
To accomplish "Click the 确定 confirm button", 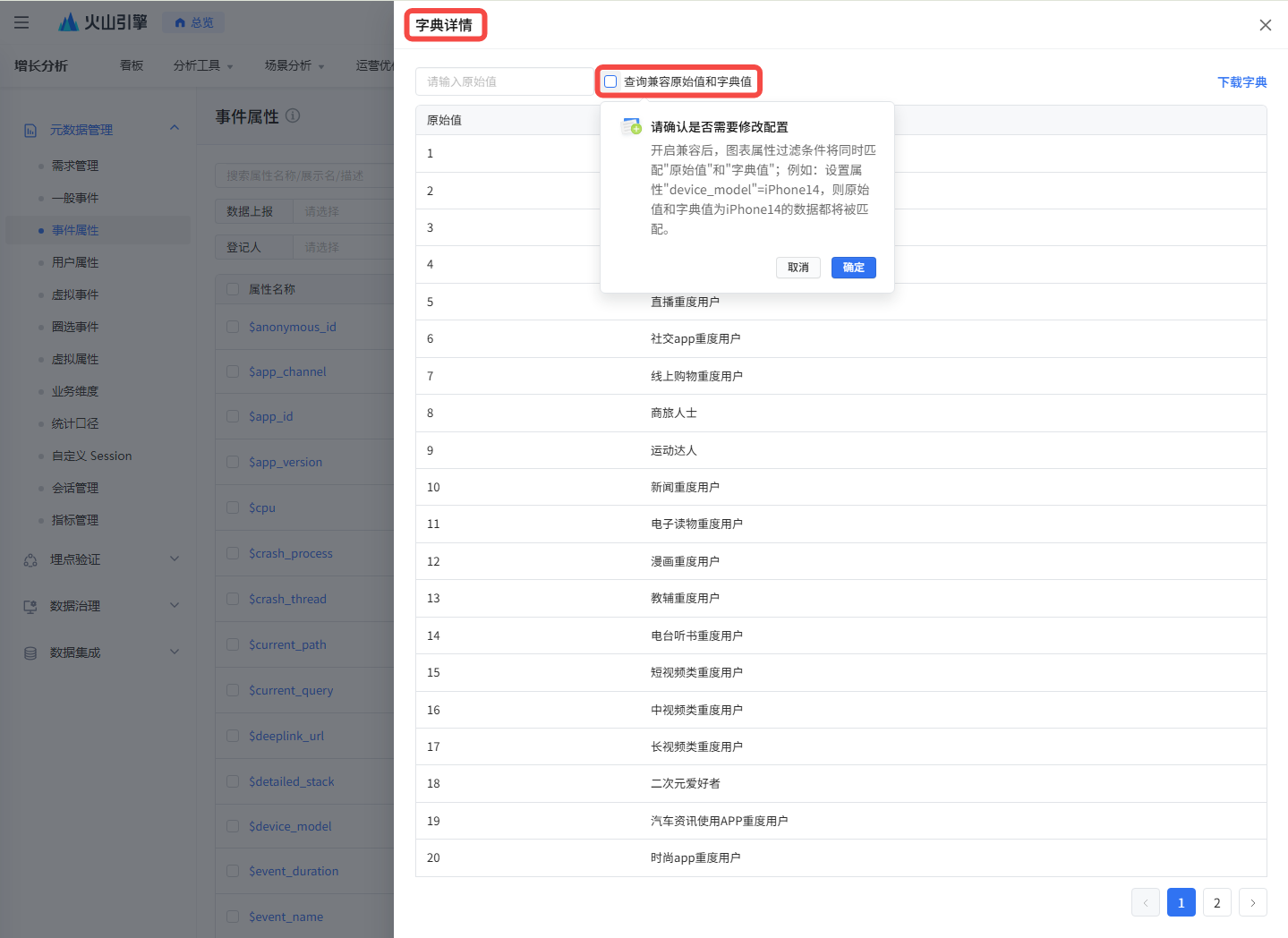I will [854, 268].
